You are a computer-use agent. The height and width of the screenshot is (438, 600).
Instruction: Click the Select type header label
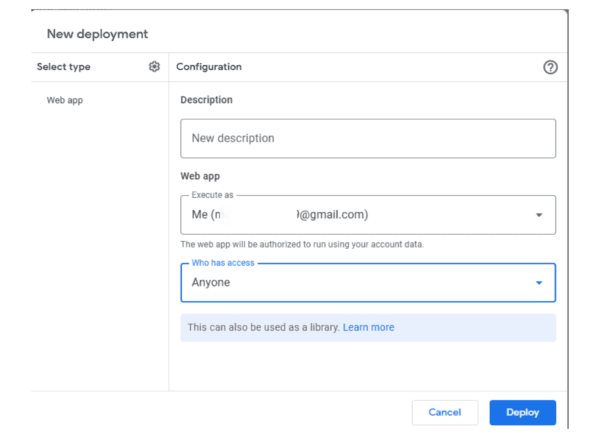pos(63,67)
